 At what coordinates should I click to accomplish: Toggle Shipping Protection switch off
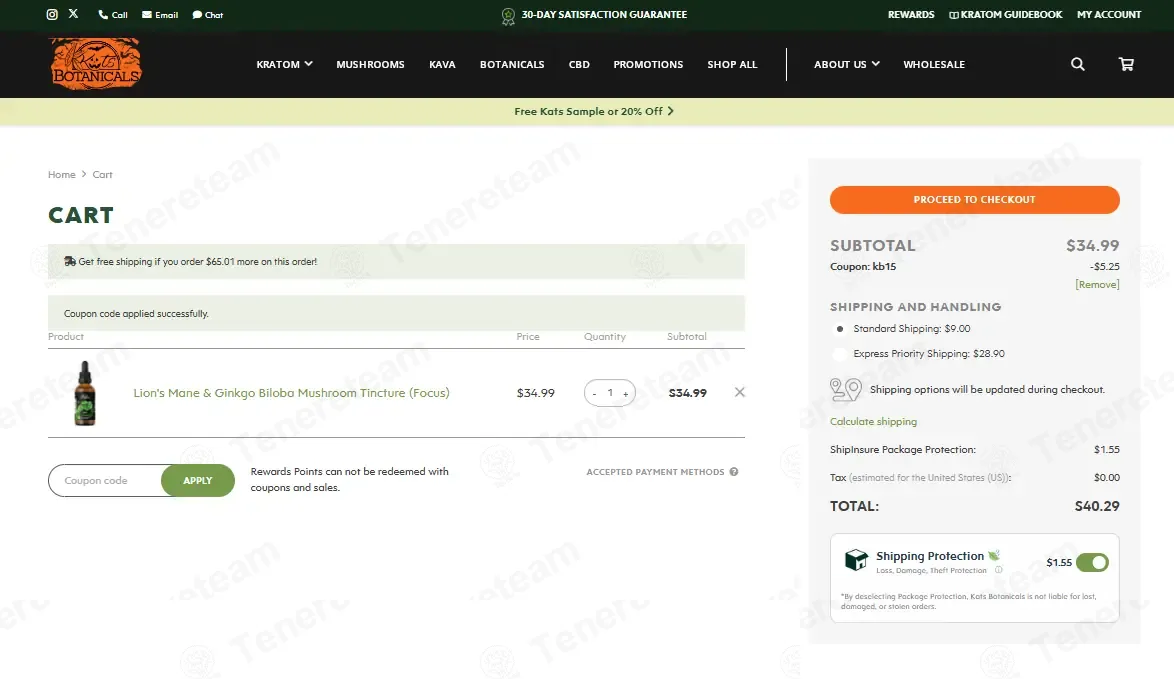pyautogui.click(x=1092, y=562)
